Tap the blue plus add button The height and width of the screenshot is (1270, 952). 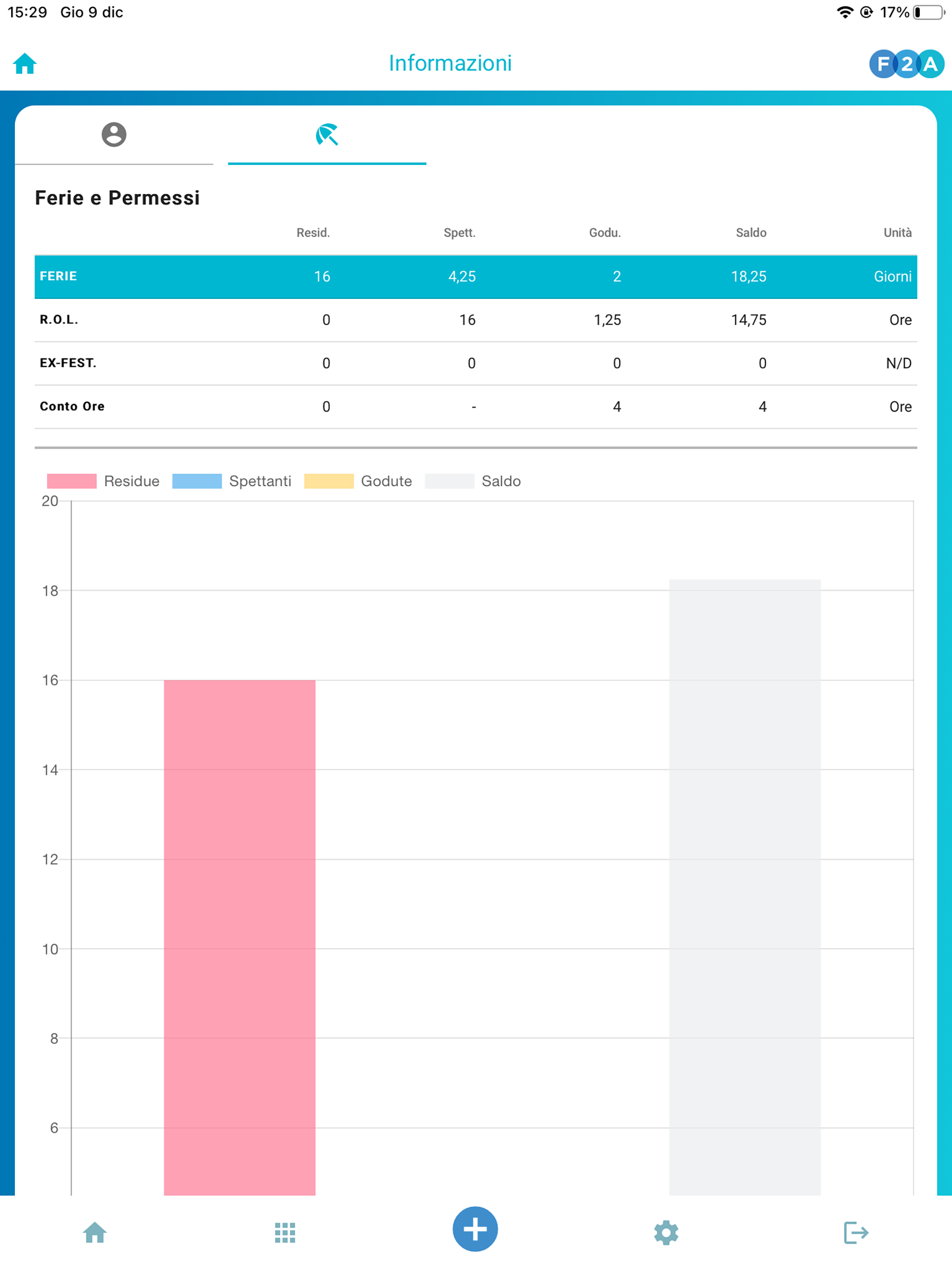point(475,1229)
